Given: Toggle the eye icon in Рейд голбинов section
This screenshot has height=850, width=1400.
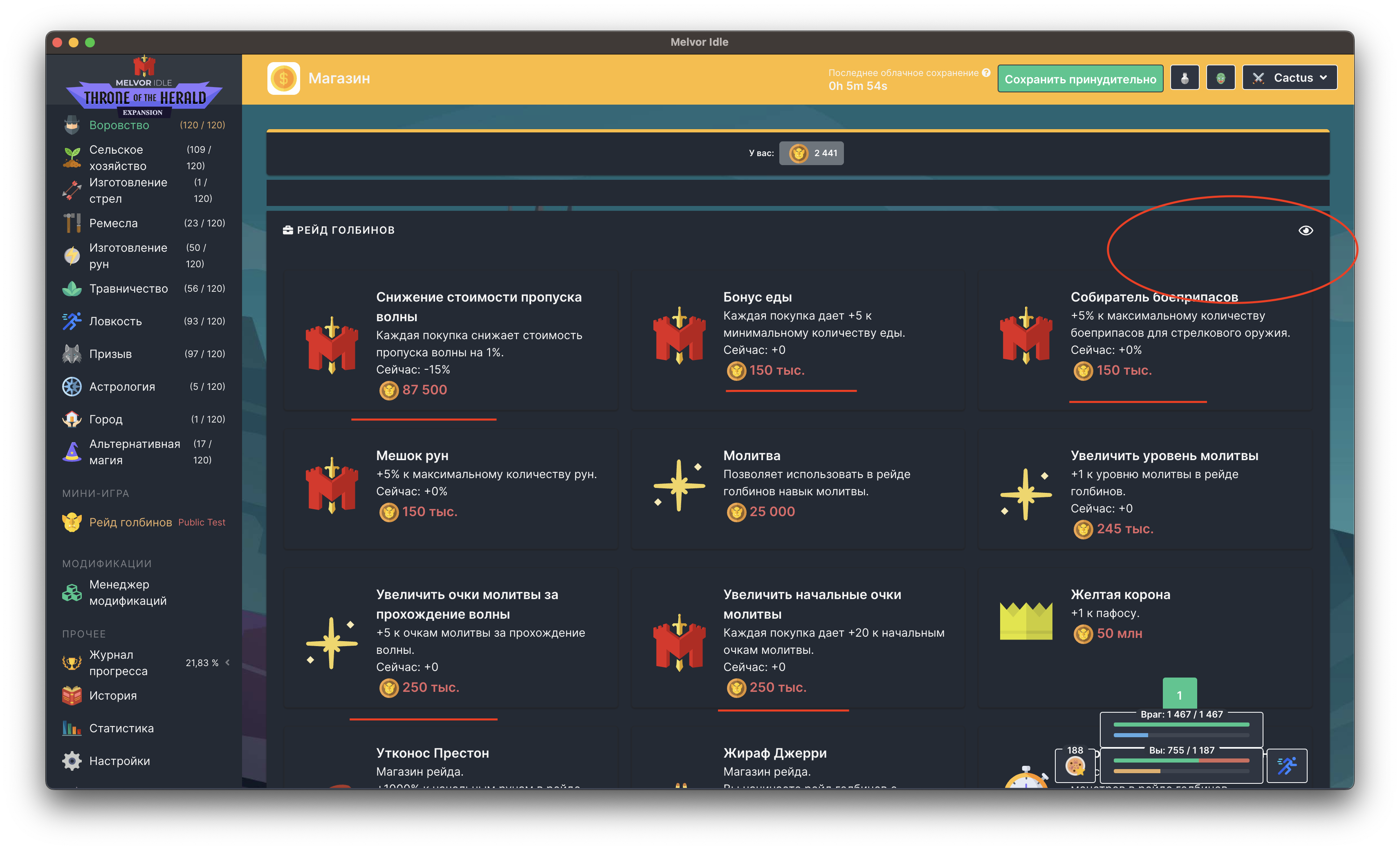Looking at the screenshot, I should [1305, 230].
